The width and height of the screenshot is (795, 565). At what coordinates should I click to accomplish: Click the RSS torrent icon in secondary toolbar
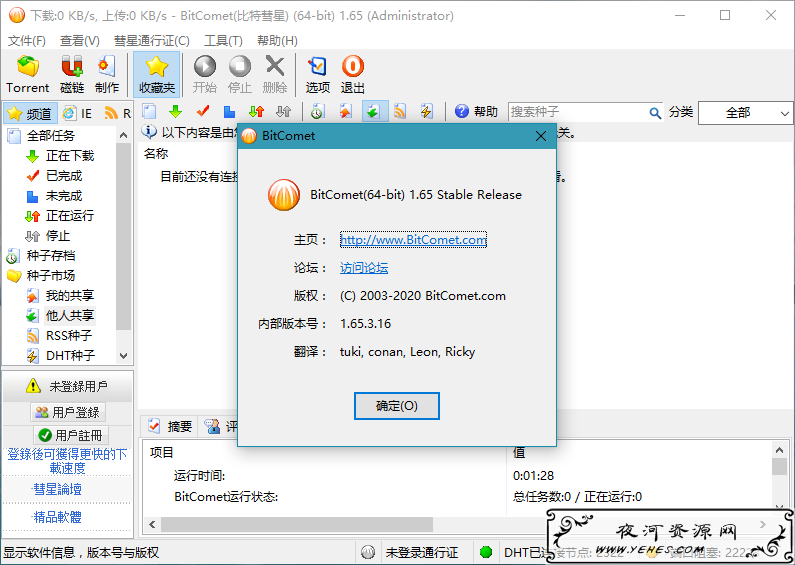point(400,111)
